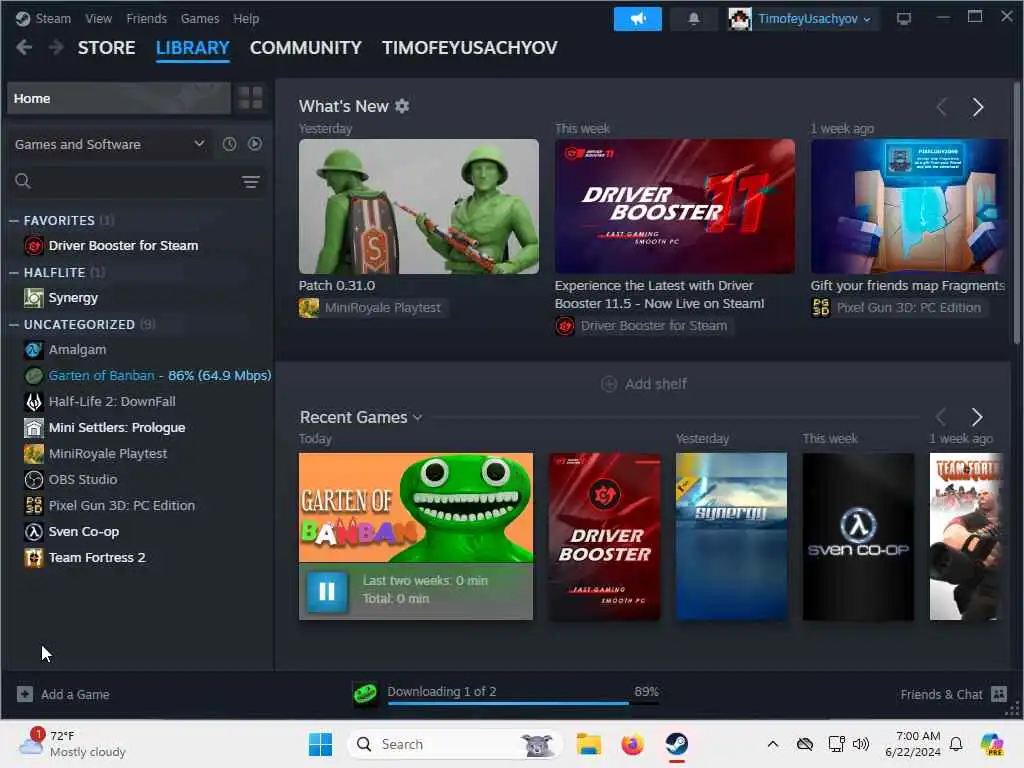Click Add shelf button
The image size is (1024, 768).
point(643,384)
